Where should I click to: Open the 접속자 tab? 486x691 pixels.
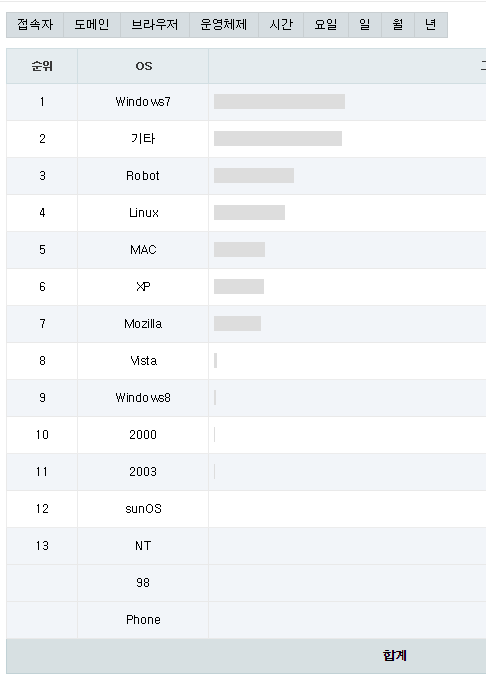[35, 25]
